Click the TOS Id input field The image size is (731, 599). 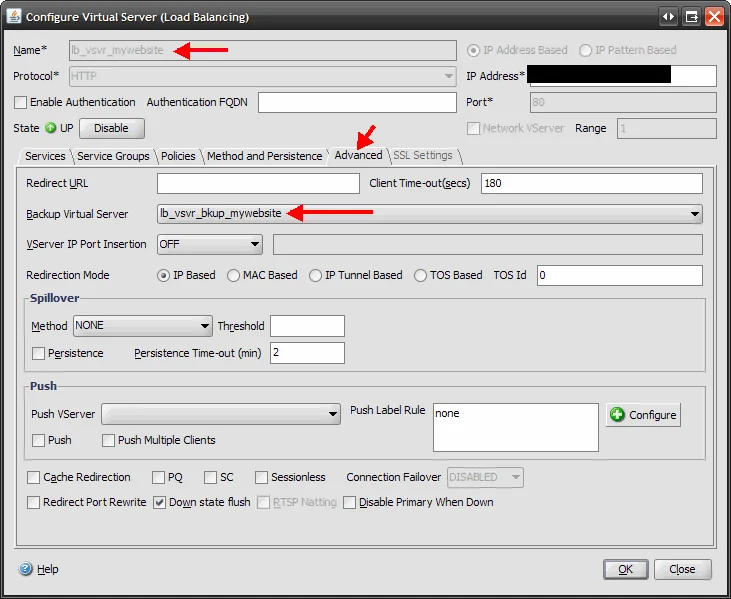click(620, 275)
